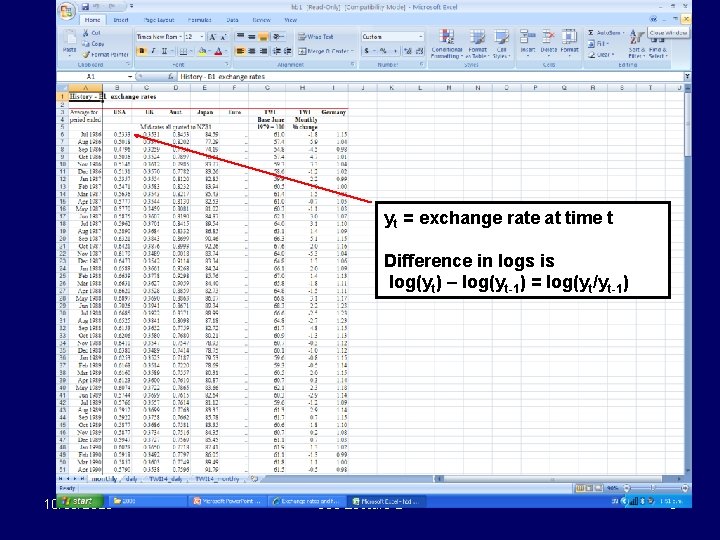Toggle Bold formatting

click(x=142, y=51)
